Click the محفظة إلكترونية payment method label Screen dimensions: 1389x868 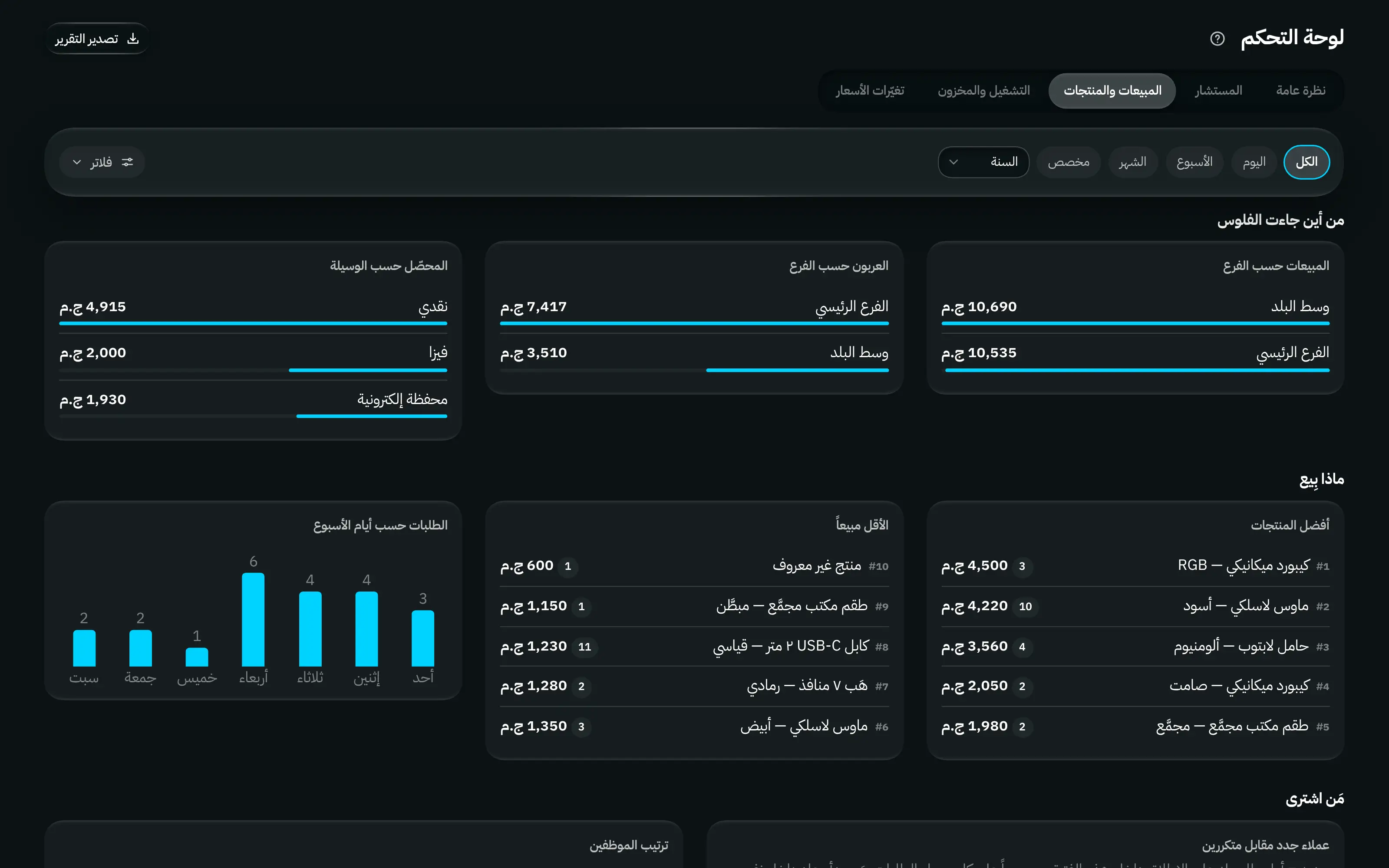pyautogui.click(x=402, y=400)
